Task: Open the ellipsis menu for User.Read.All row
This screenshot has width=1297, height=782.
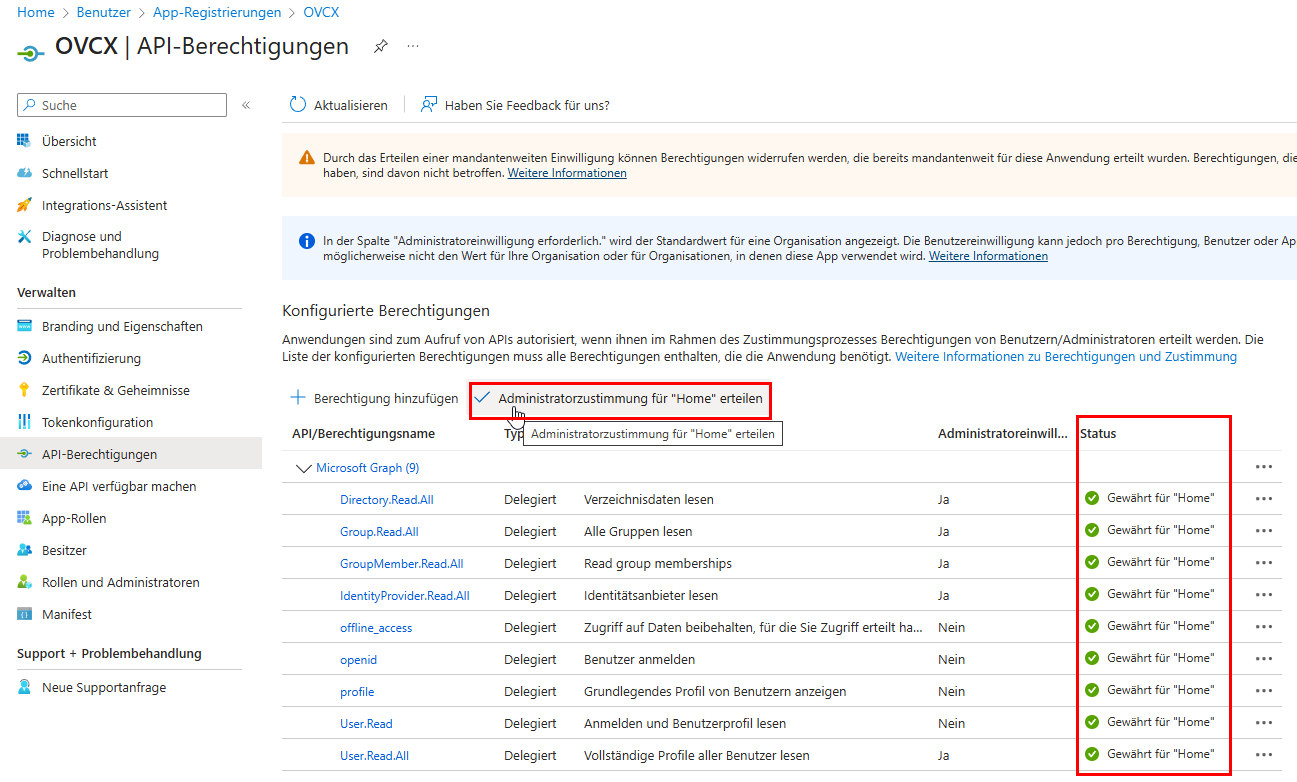Action: click(x=1263, y=755)
